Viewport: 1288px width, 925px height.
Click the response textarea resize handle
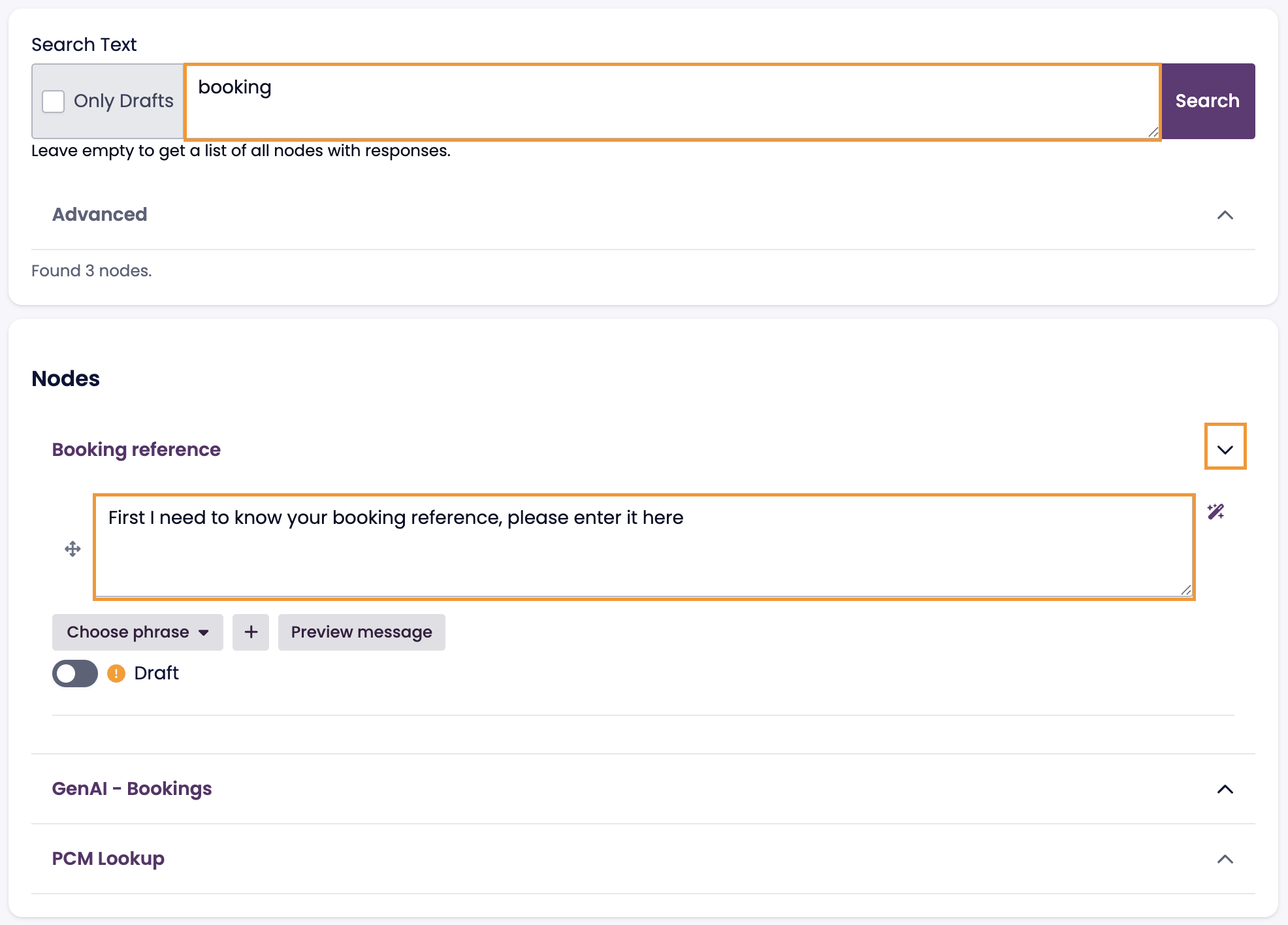1186,591
